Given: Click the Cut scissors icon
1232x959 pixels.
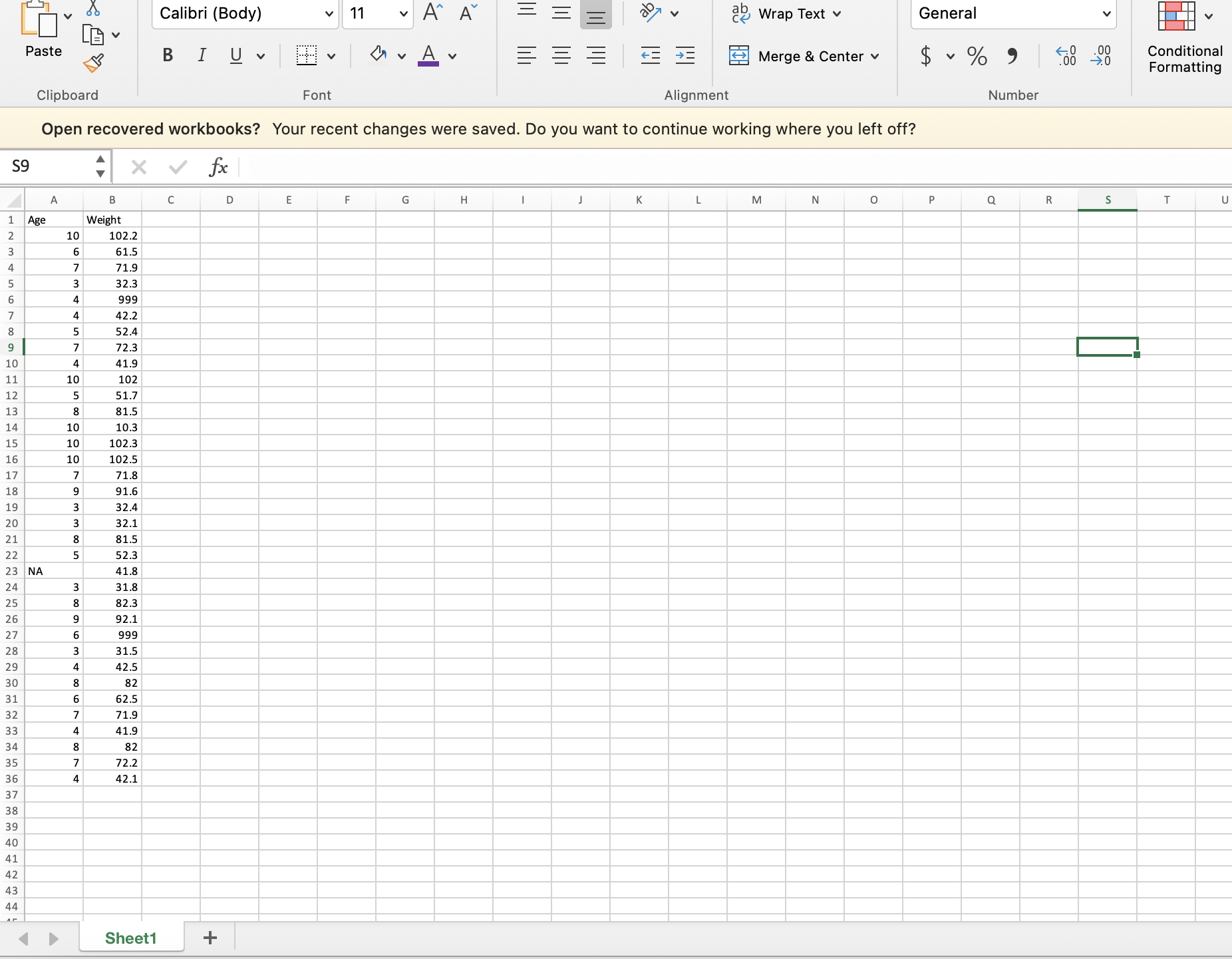Looking at the screenshot, I should click(x=93, y=8).
